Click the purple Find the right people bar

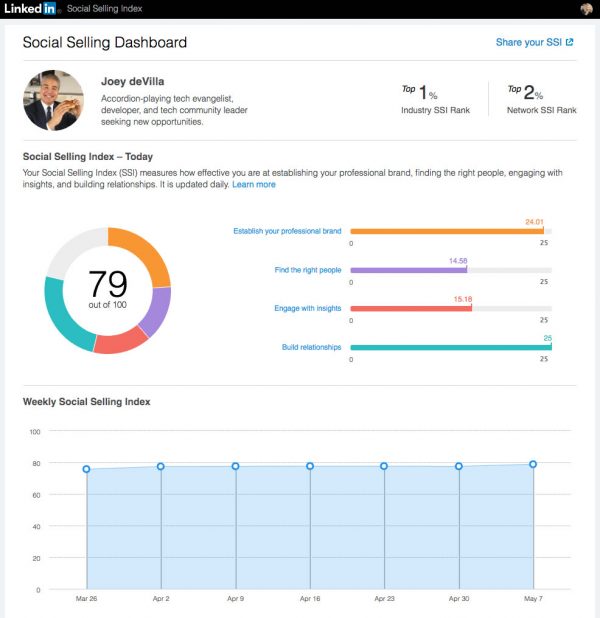click(x=408, y=270)
